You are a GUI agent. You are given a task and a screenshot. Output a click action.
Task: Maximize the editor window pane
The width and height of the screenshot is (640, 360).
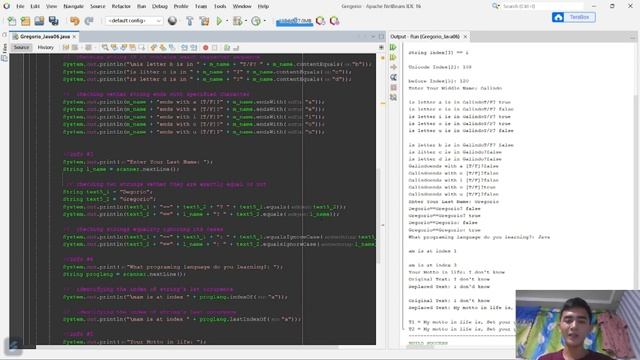click(x=381, y=37)
